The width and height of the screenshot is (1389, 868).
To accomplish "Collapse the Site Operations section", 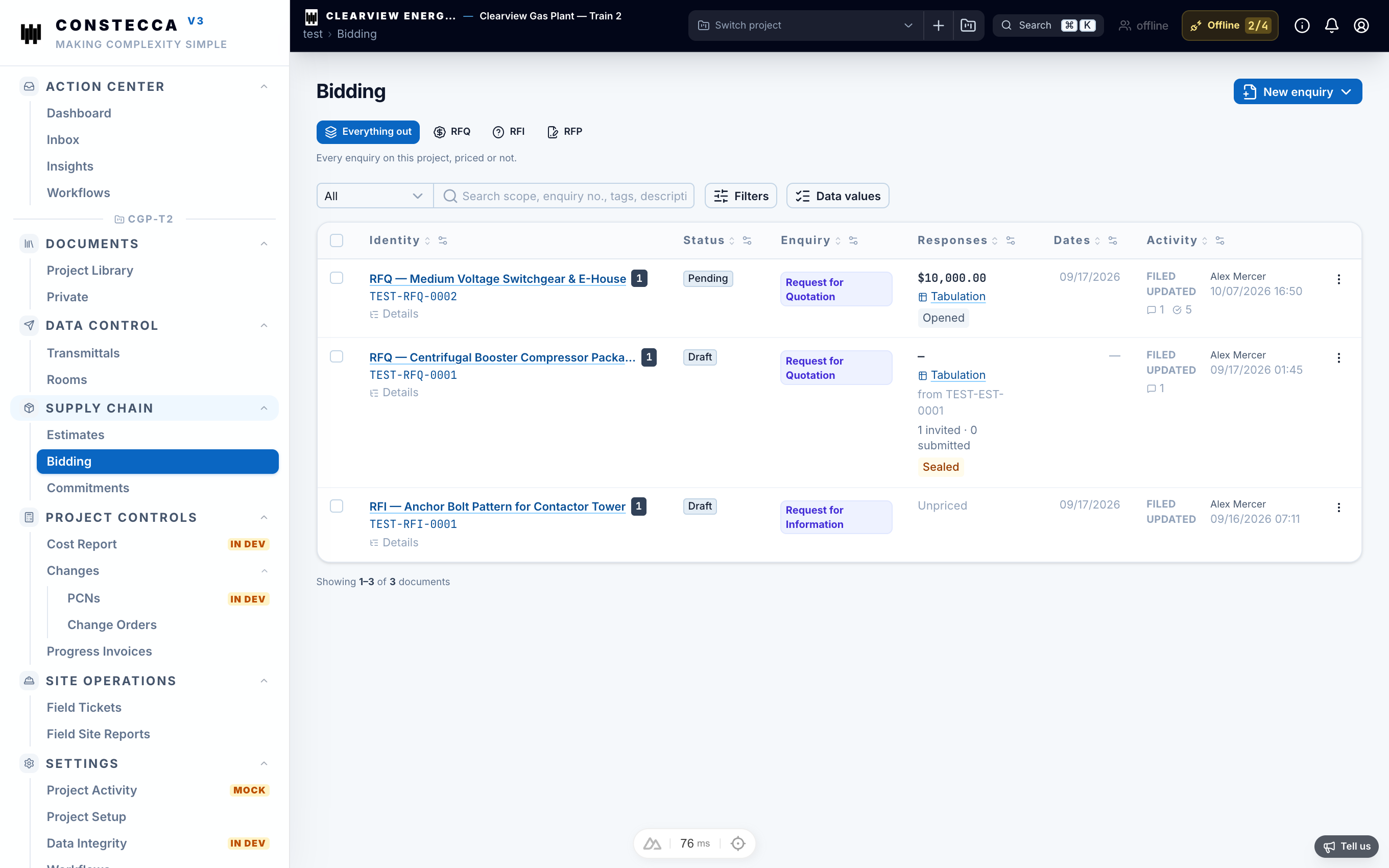I will pos(264,681).
